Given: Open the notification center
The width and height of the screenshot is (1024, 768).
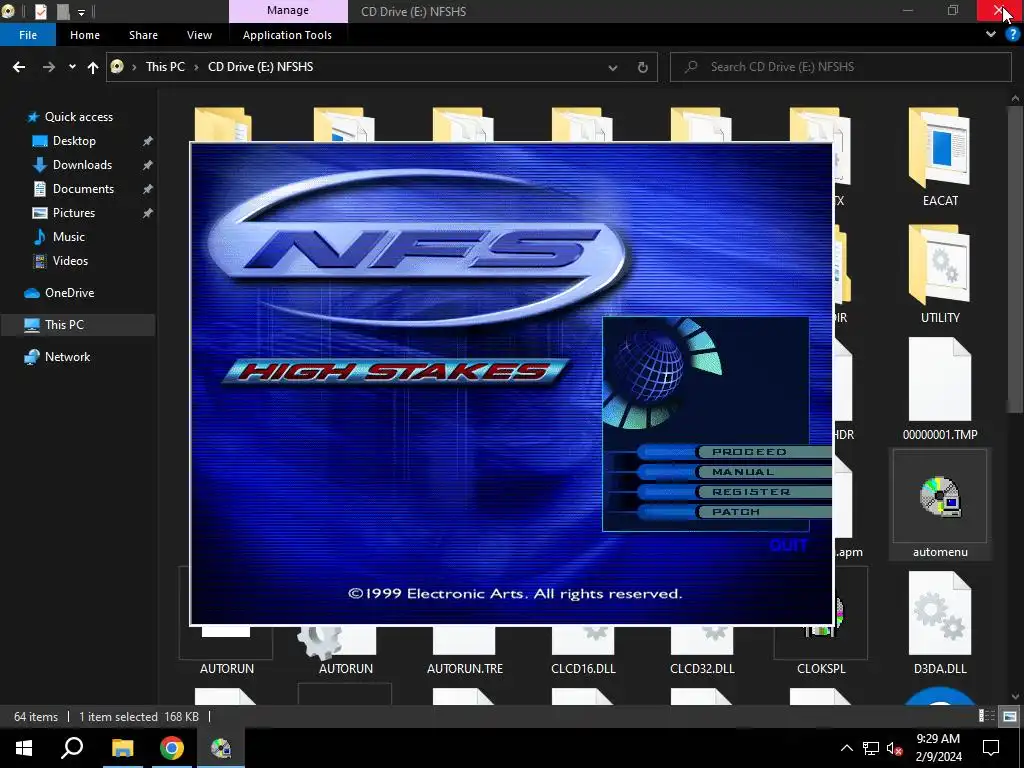Looking at the screenshot, I should tap(991, 748).
